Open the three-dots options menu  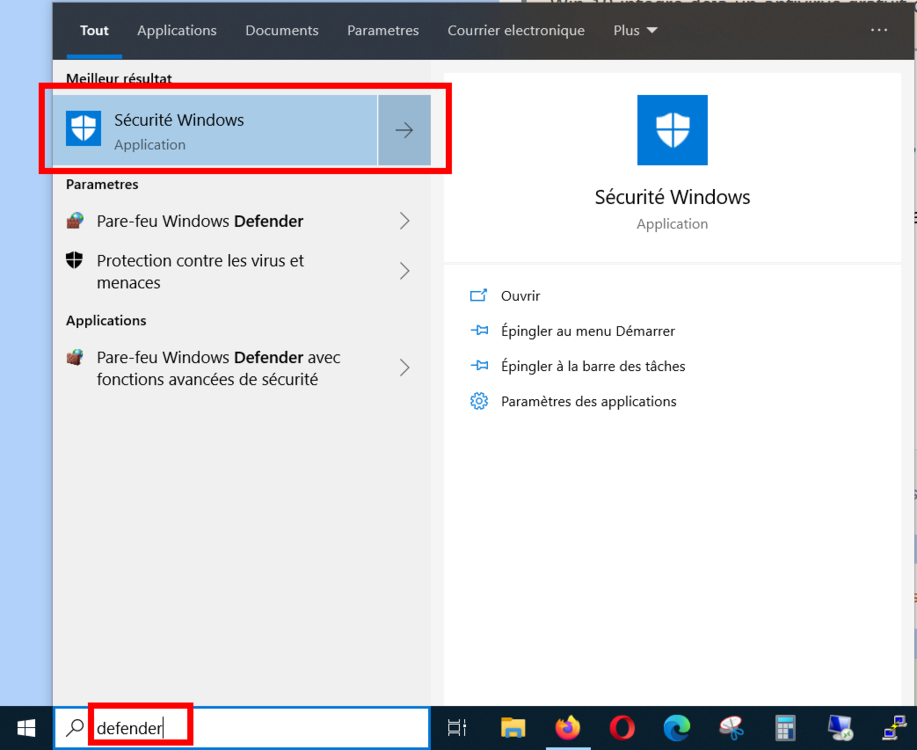[x=879, y=30]
